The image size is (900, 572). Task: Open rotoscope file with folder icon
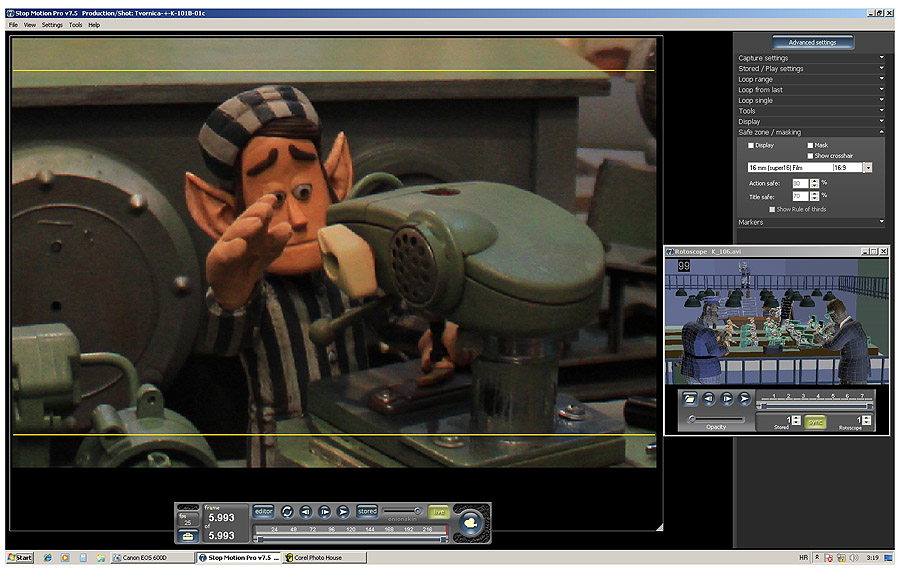(x=689, y=398)
